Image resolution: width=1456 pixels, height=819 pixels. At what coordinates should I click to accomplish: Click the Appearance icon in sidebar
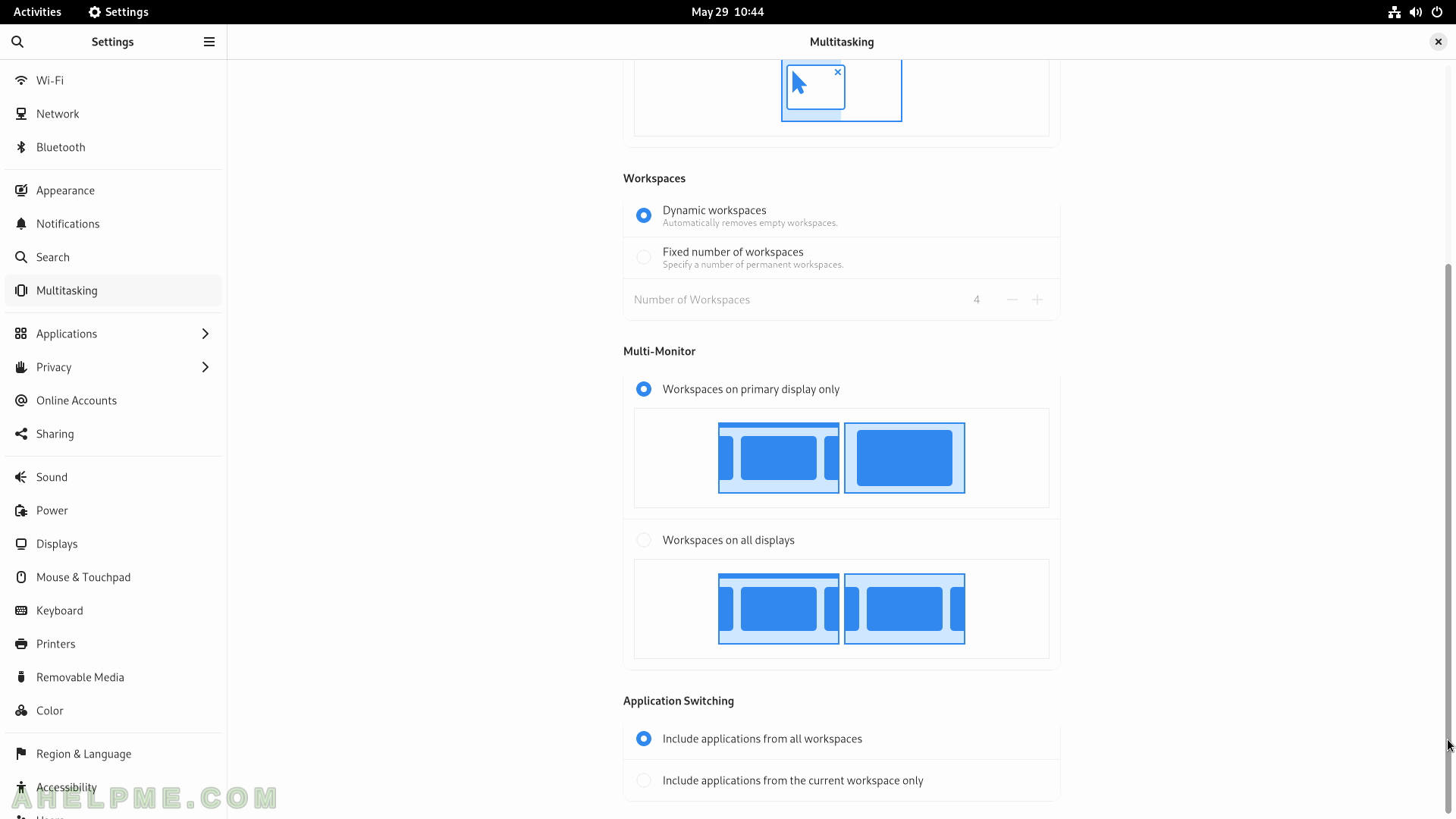tap(21, 190)
